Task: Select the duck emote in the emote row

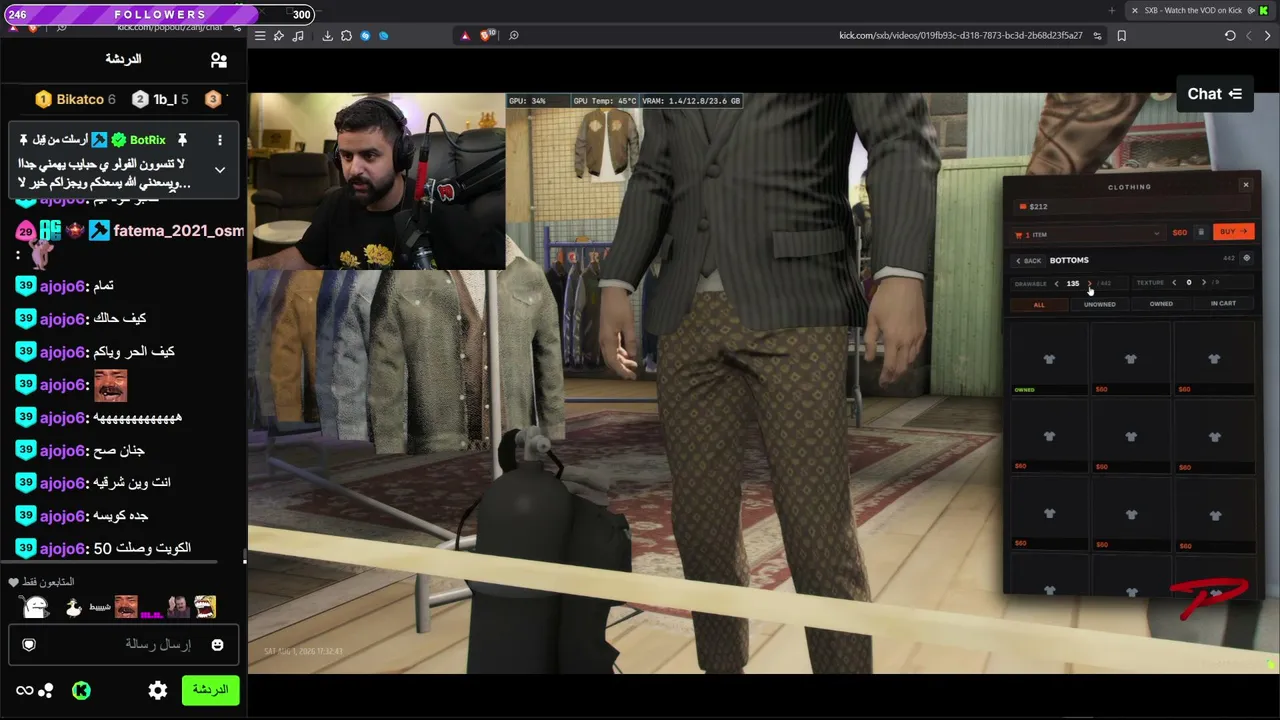Action: click(72, 607)
